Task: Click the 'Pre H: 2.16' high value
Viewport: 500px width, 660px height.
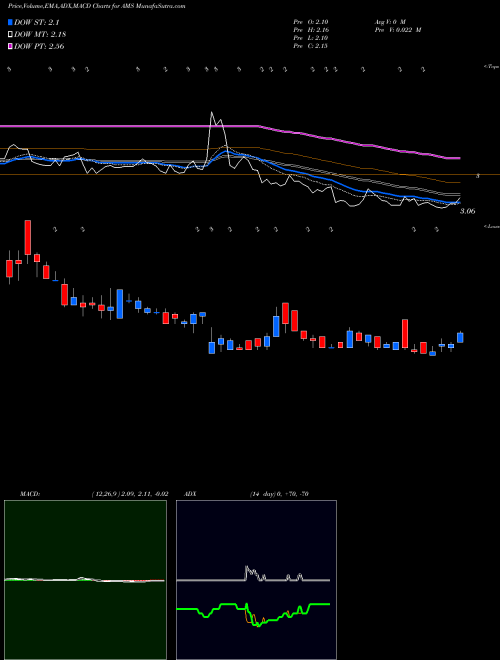Action: [x=311, y=30]
